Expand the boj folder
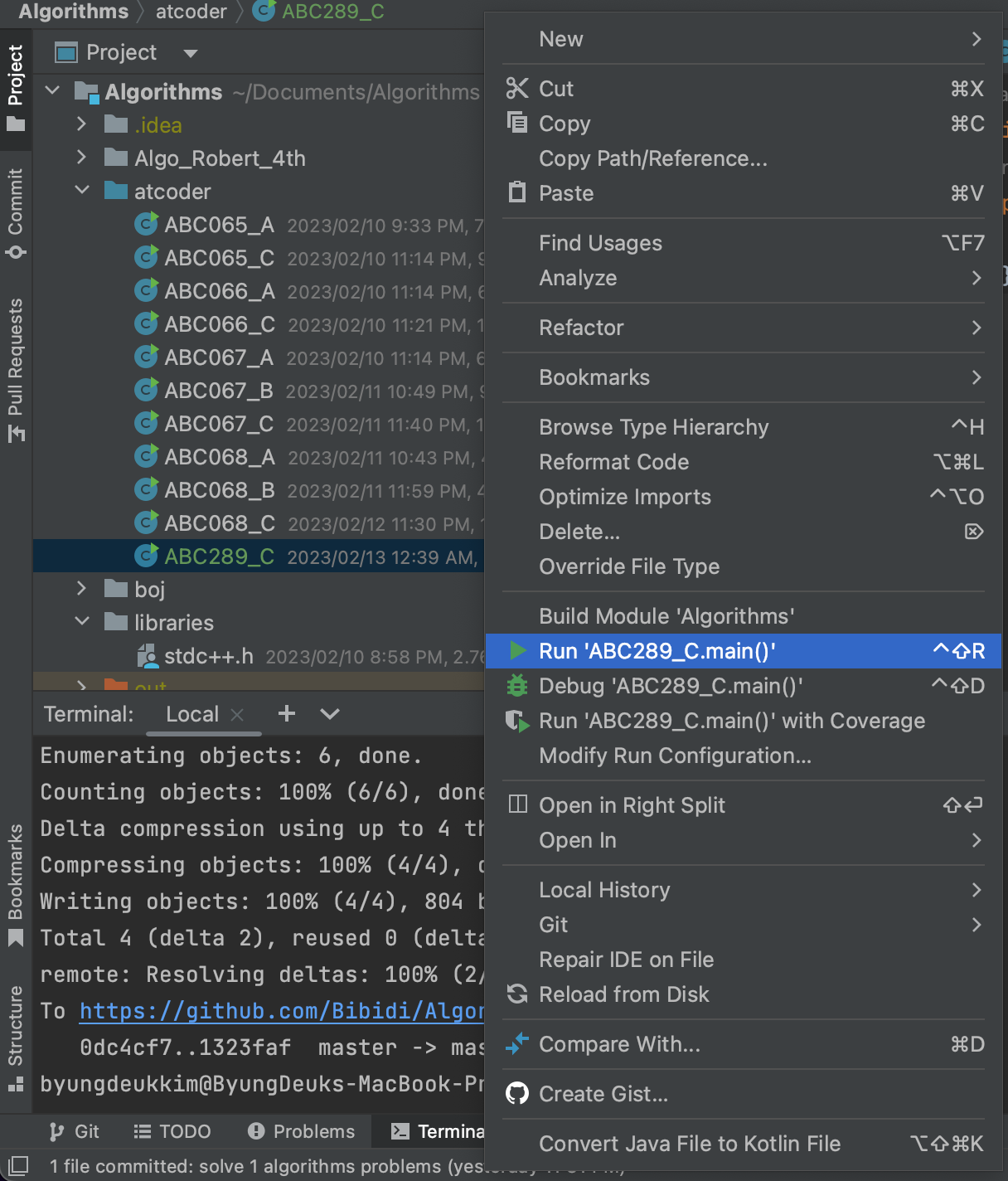Screen dimensions: 1008x1181 point(81,588)
